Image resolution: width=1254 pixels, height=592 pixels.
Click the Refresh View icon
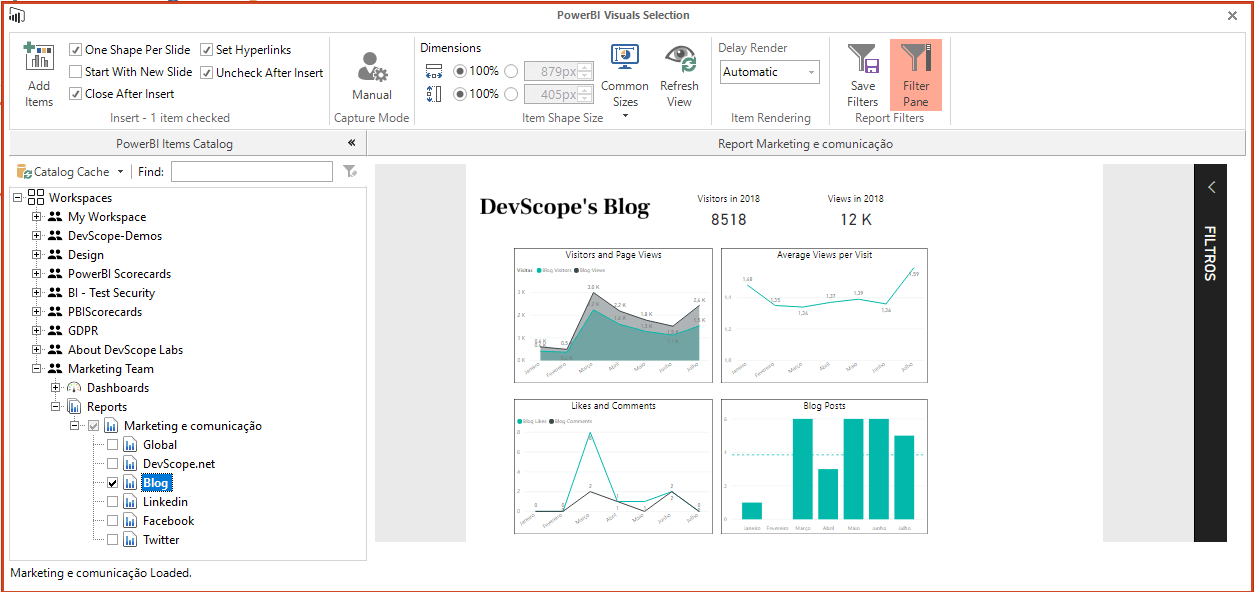pyautogui.click(x=679, y=72)
